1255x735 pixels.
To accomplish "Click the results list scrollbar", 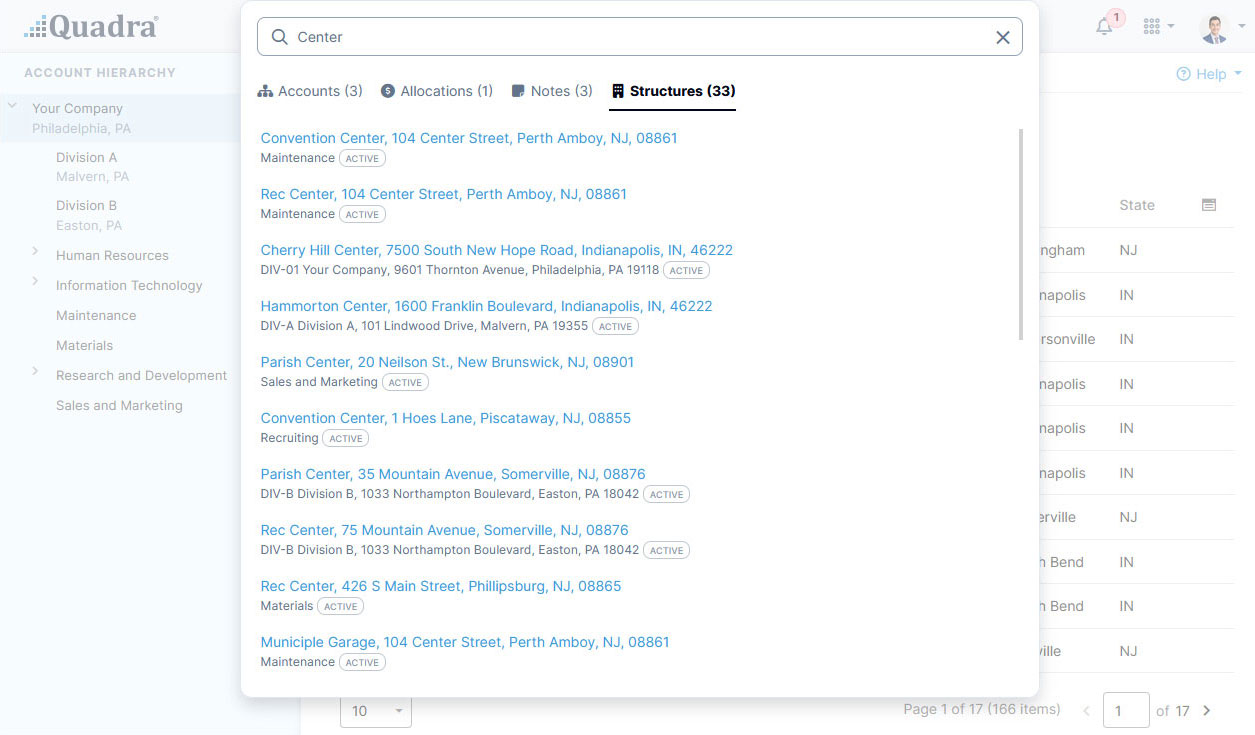I will point(1020,234).
